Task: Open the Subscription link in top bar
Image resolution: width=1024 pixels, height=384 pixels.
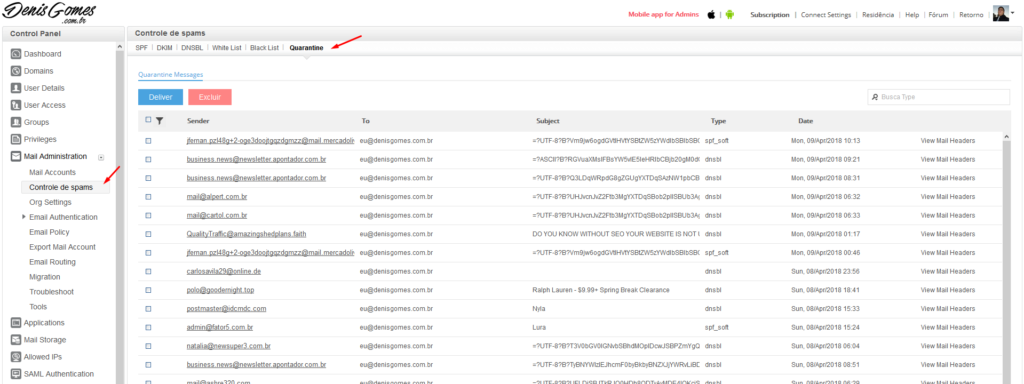Action: tap(769, 14)
